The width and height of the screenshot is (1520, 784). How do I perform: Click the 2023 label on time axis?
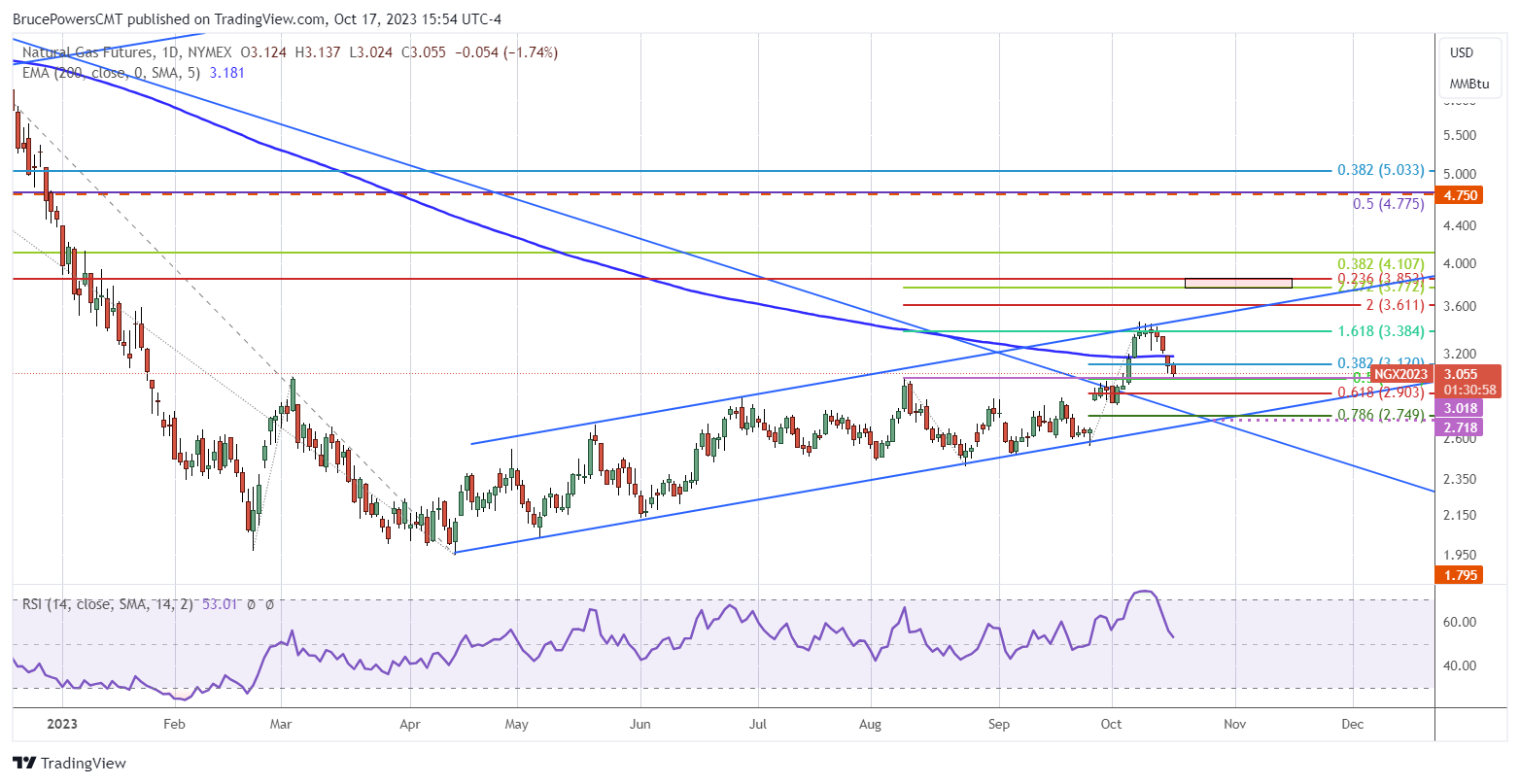pos(61,724)
